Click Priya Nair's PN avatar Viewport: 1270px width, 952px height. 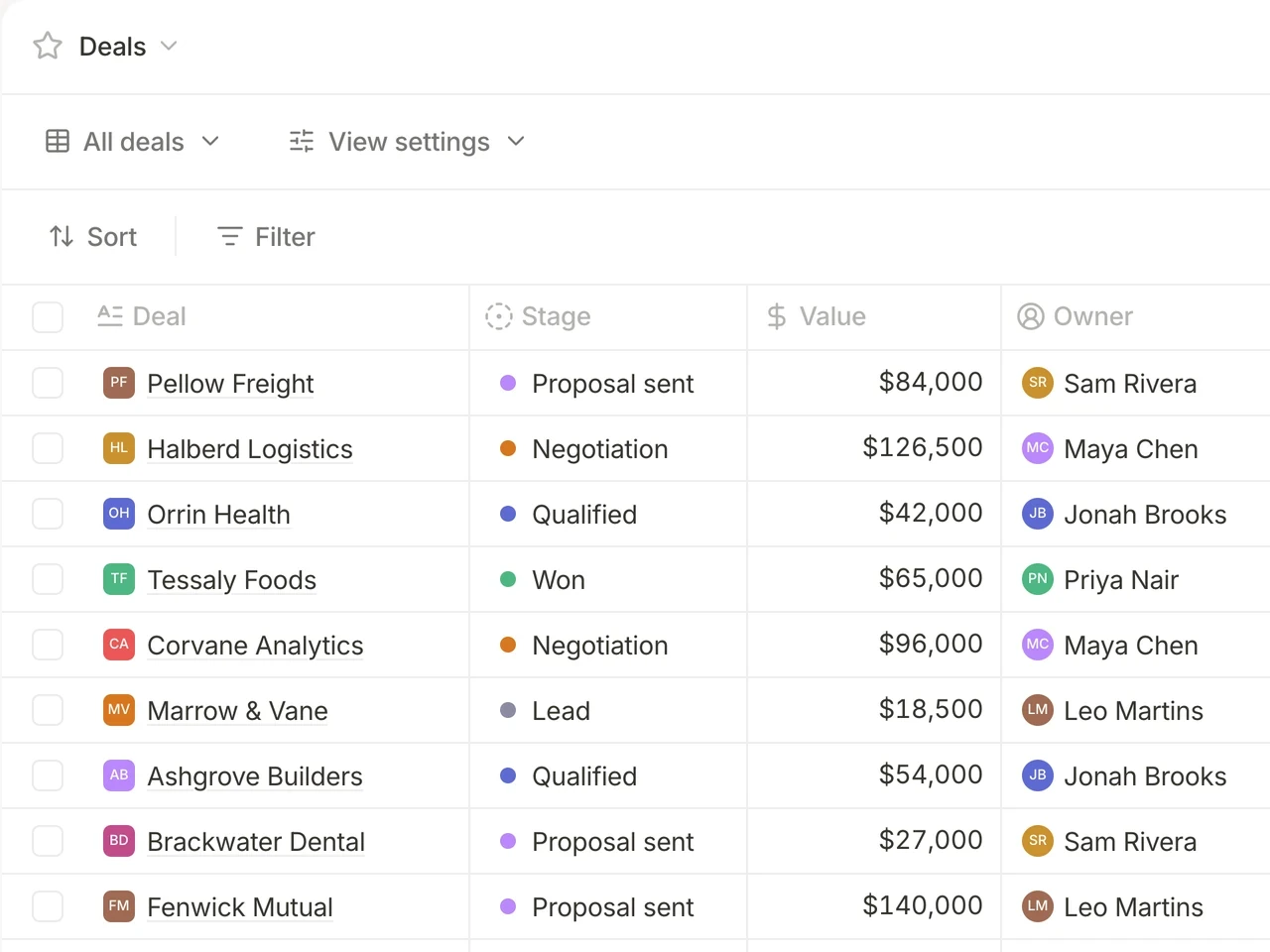point(1038,578)
